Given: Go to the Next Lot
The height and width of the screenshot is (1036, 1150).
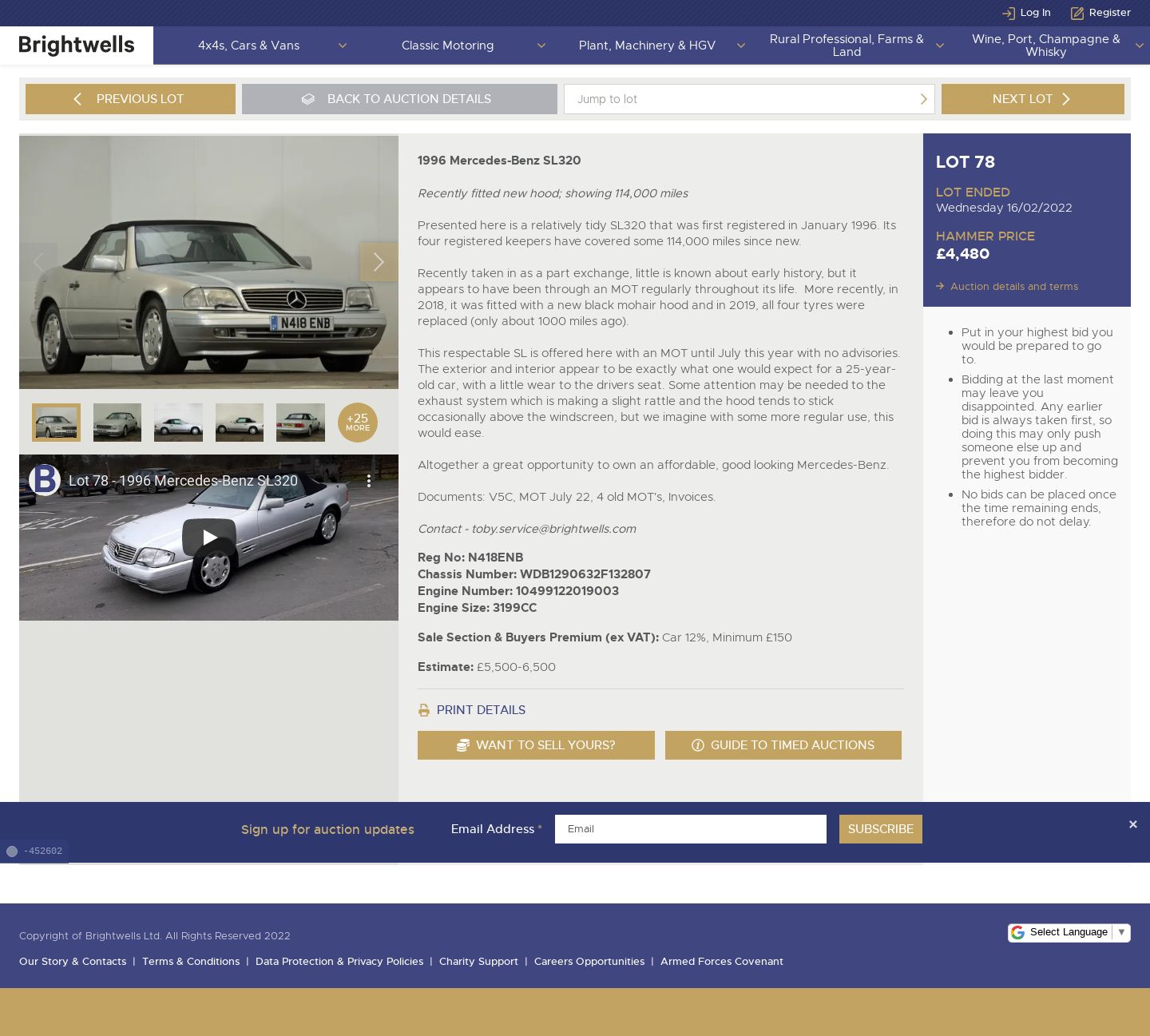Looking at the screenshot, I should click(x=1033, y=99).
